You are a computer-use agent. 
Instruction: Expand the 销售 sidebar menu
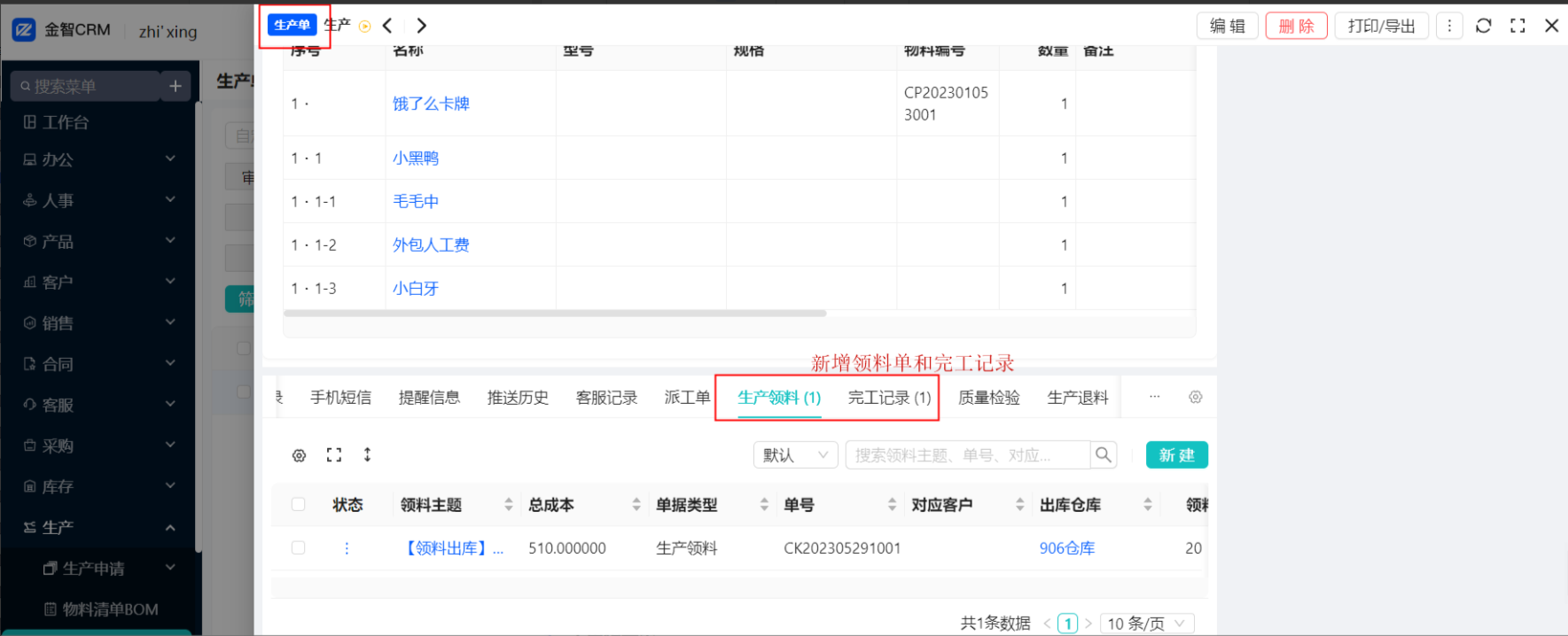click(99, 322)
